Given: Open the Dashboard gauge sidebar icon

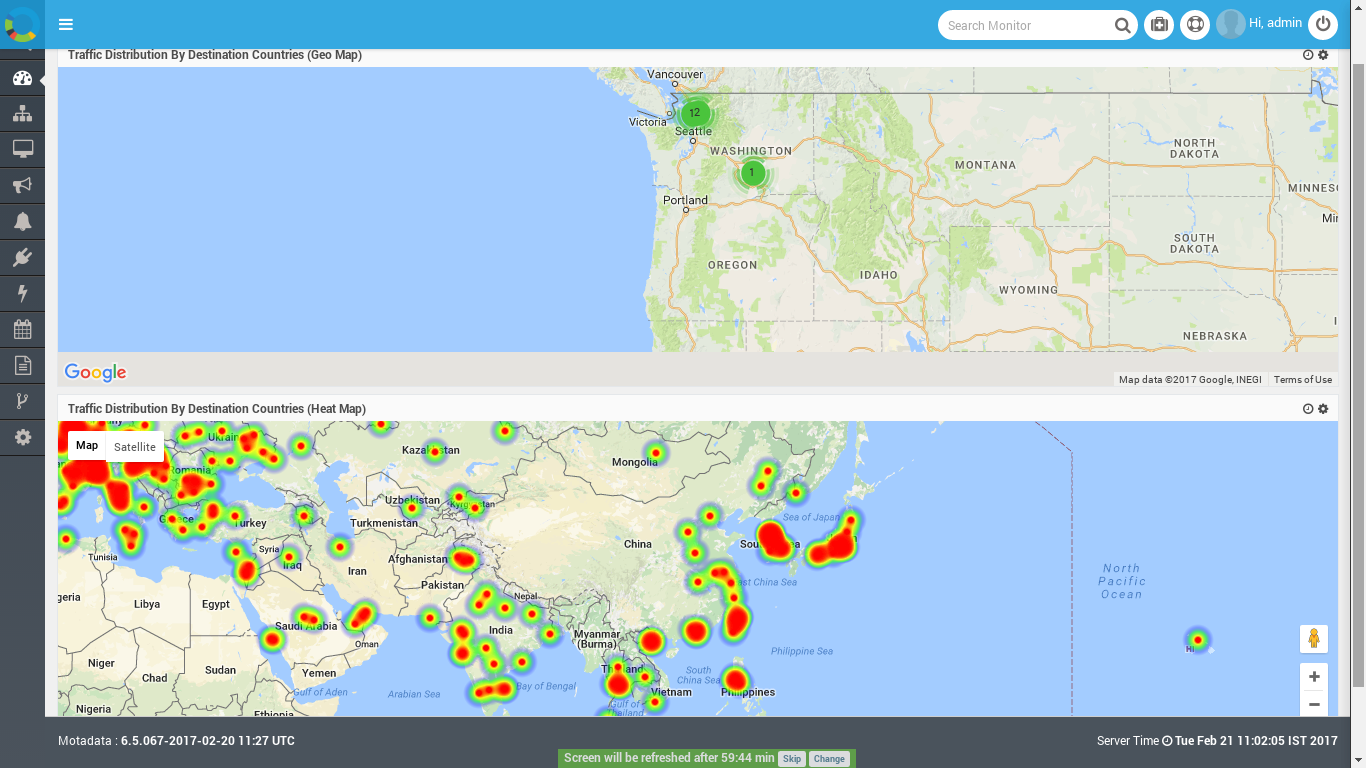Looking at the screenshot, I should click(x=22, y=78).
